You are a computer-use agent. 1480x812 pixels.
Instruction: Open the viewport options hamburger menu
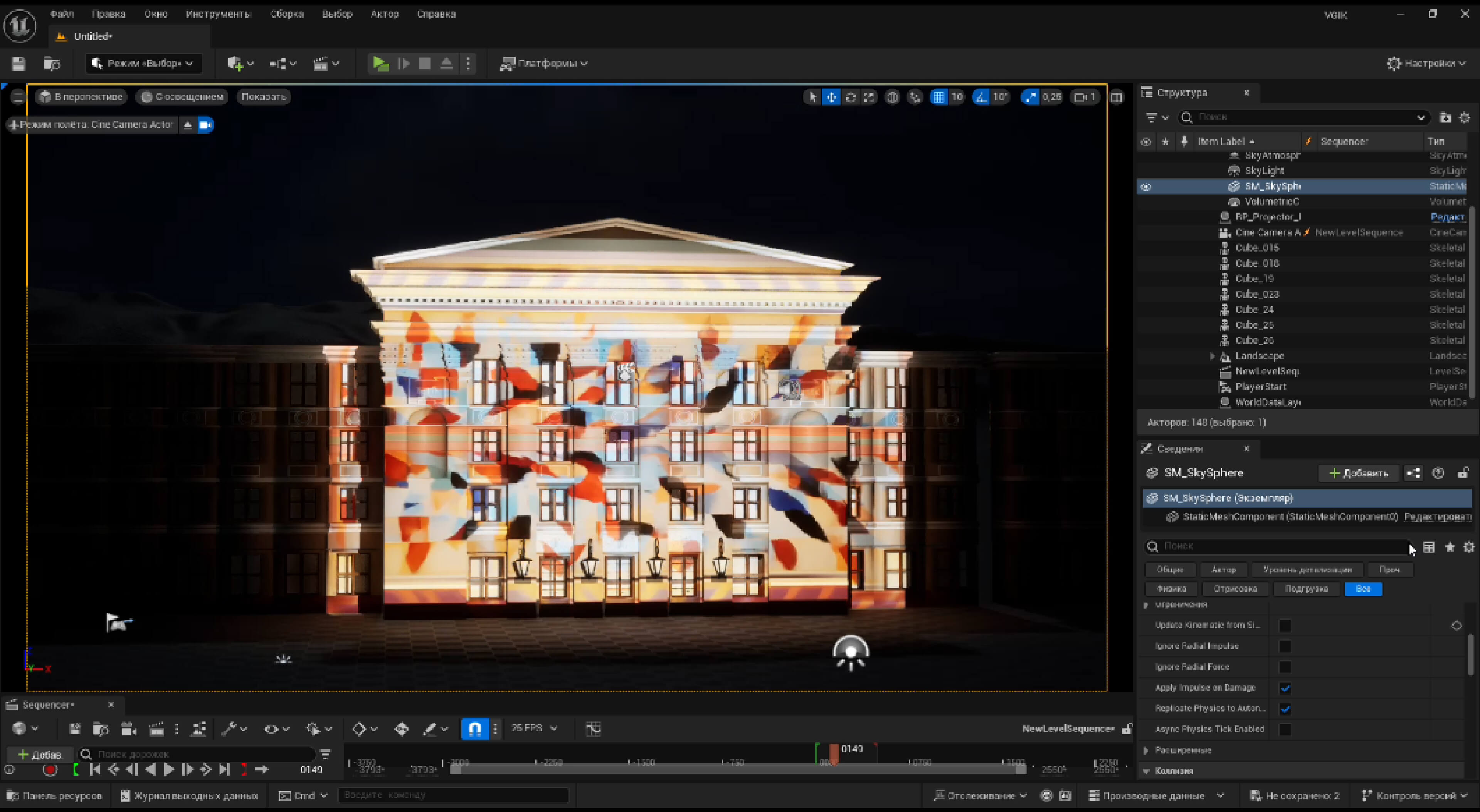click(18, 96)
